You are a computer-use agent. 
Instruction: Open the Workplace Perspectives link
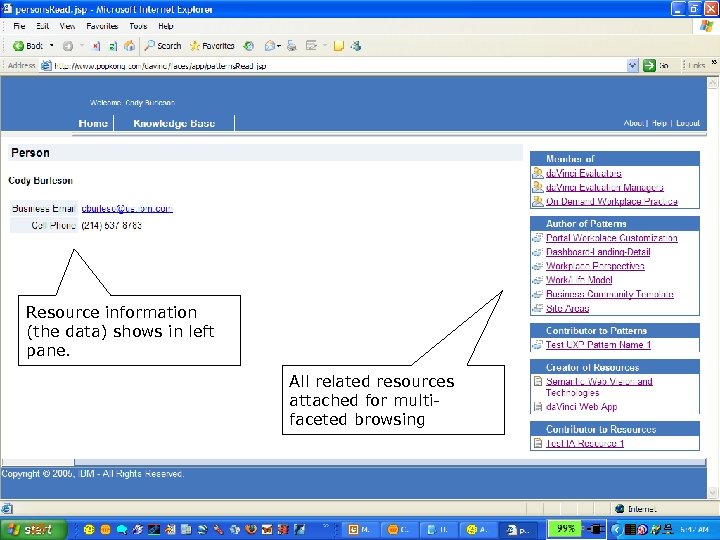595,266
